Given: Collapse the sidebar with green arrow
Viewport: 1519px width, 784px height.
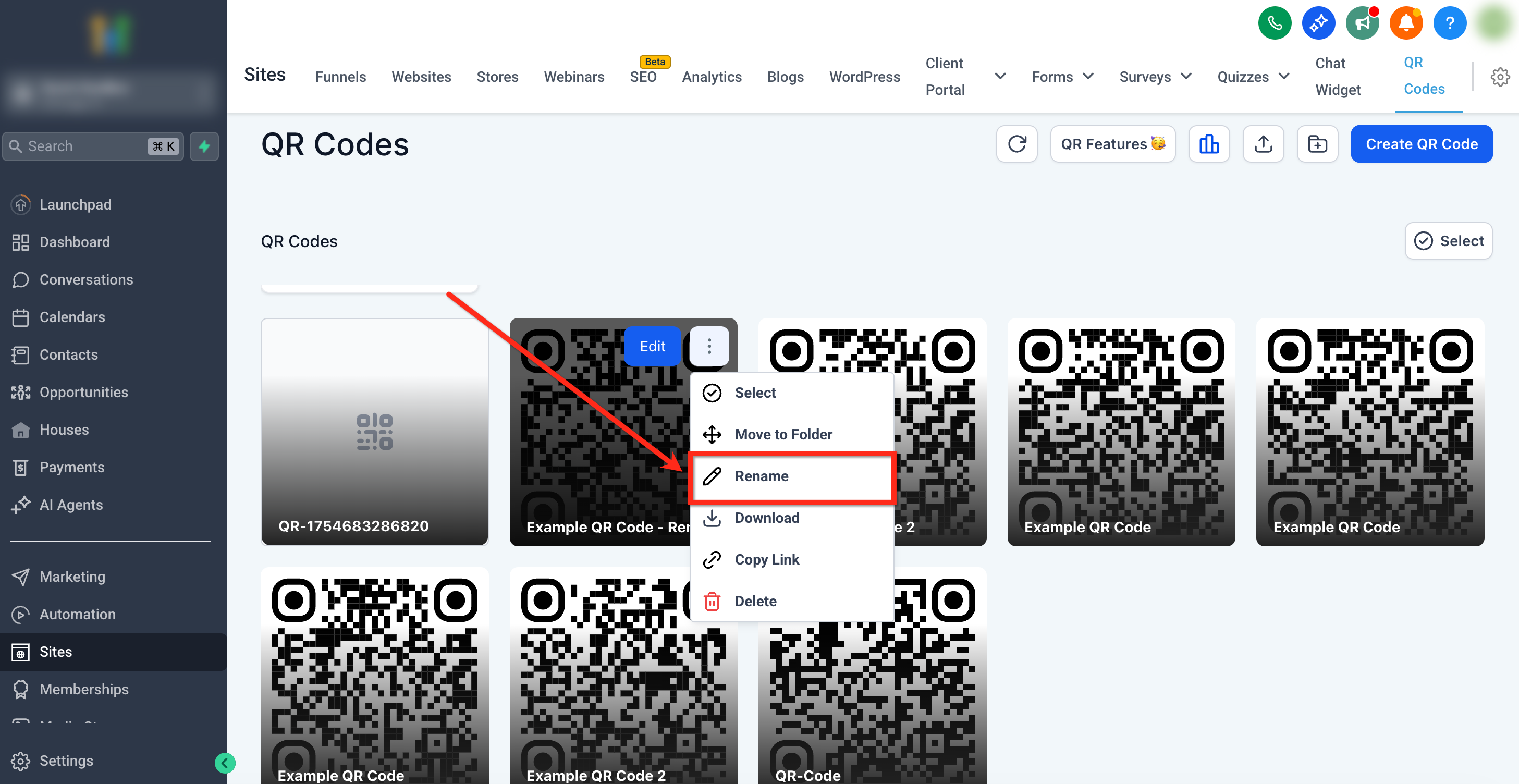Looking at the screenshot, I should (x=225, y=763).
